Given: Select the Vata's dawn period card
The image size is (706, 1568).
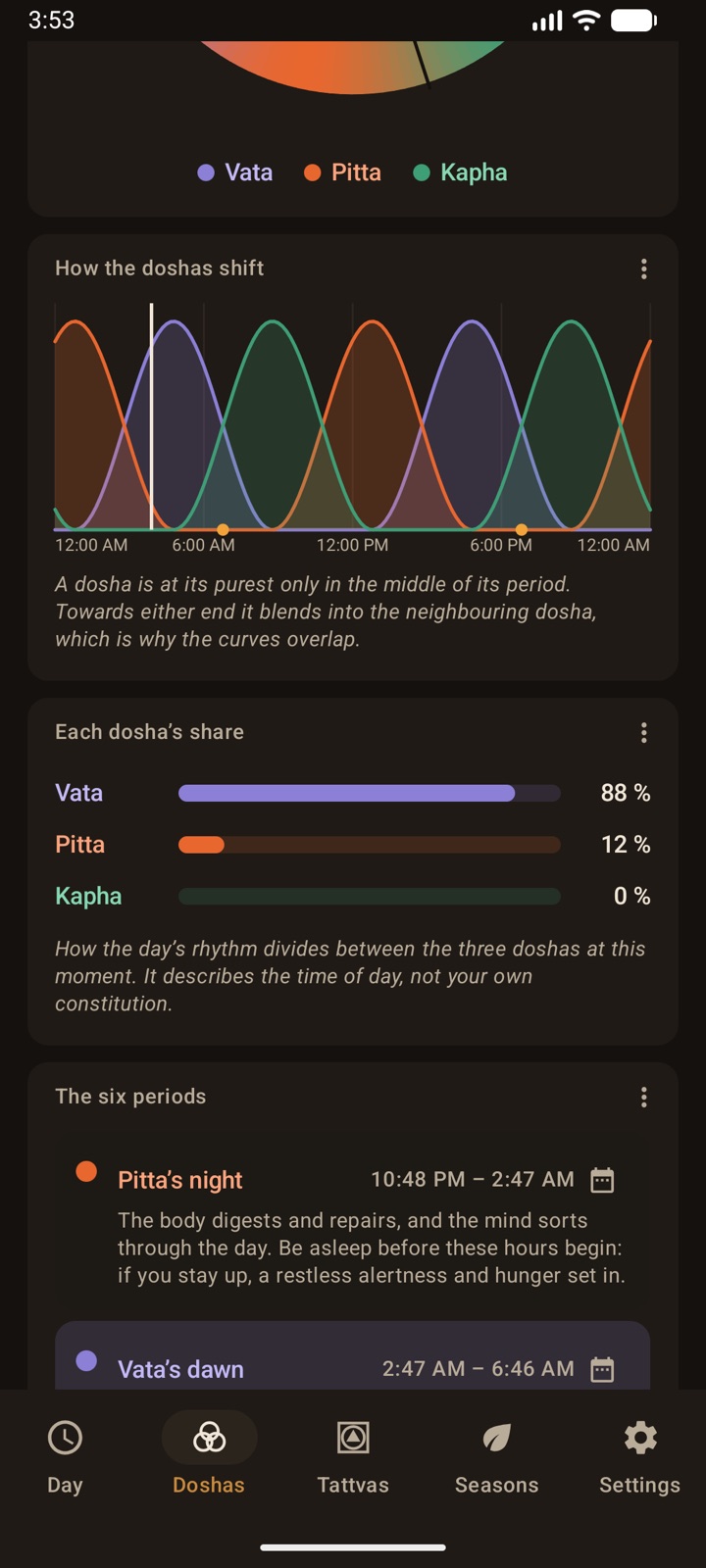Looking at the screenshot, I should 353,1355.
